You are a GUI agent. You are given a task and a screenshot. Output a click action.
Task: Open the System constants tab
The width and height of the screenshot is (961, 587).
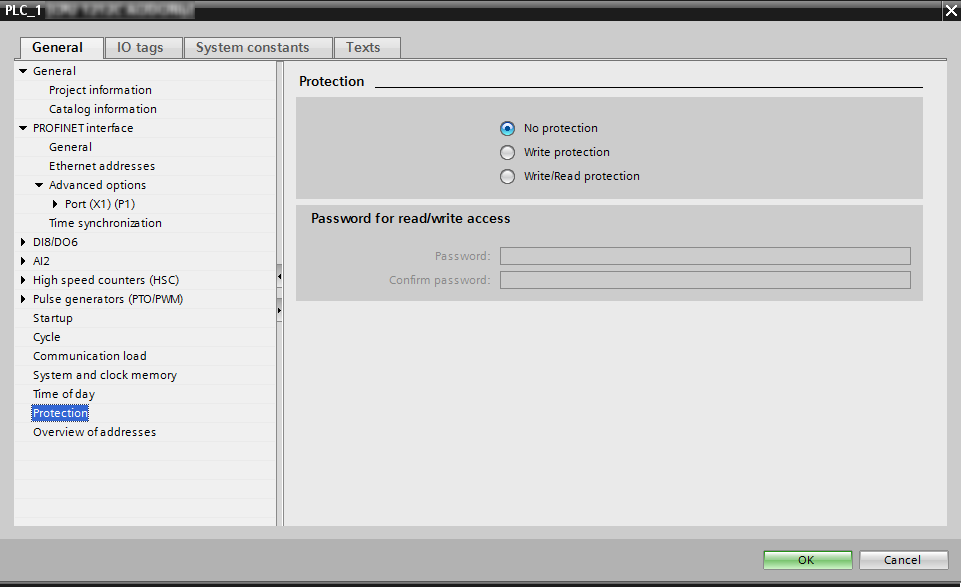tap(252, 47)
